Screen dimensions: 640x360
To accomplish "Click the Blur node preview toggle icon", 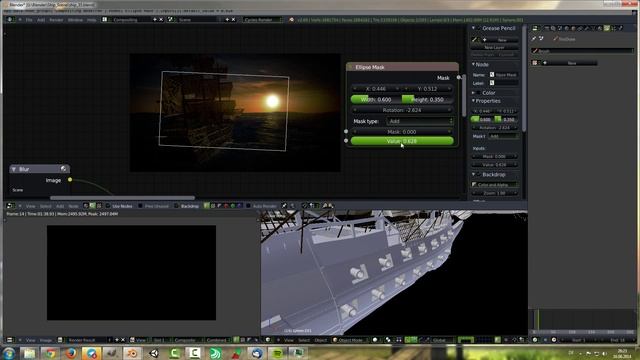I will [64, 169].
